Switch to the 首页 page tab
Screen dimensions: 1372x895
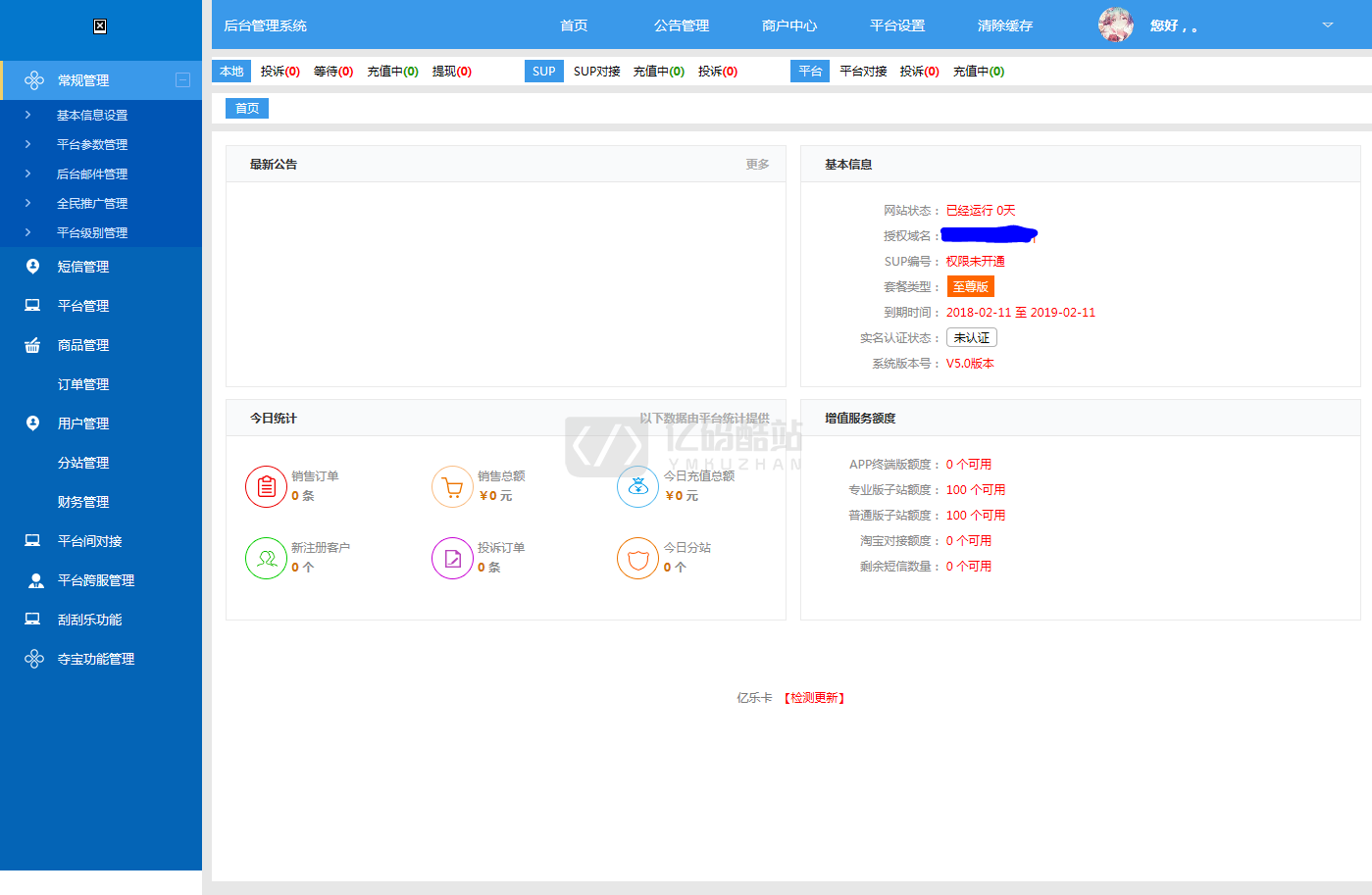[247, 109]
